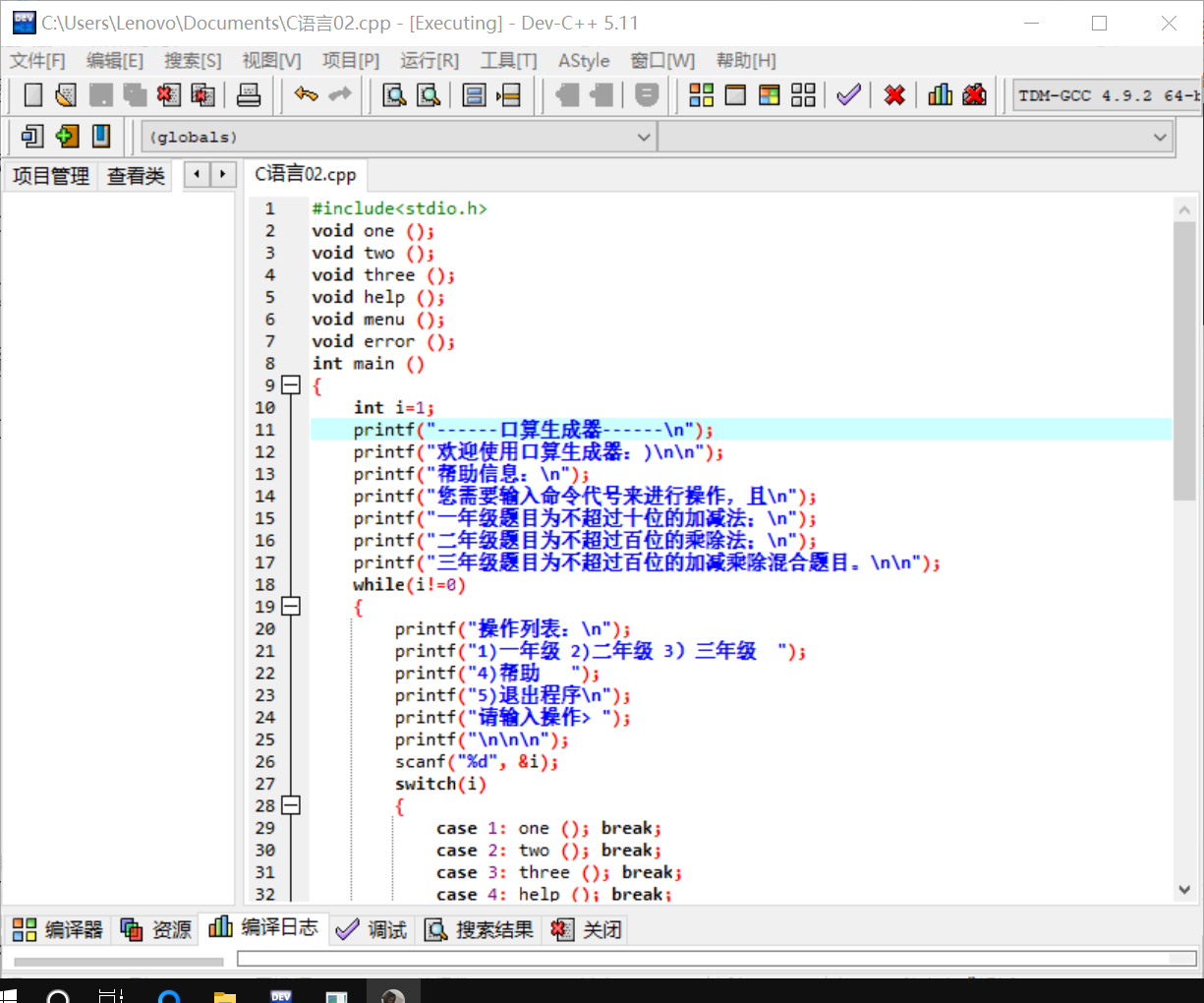Click code line 'scanf("%d", &i);'
This screenshot has width=1204, height=1003.
coord(477,762)
